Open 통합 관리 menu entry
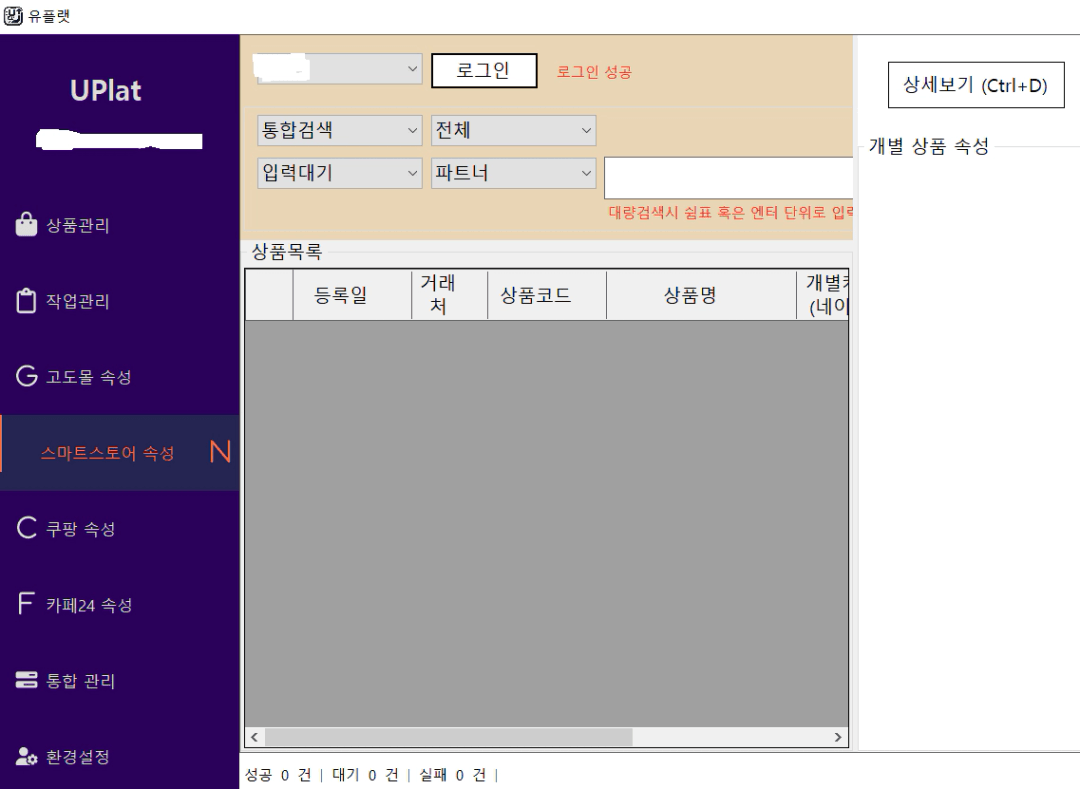Screen dimensions: 1080x789 point(120,680)
